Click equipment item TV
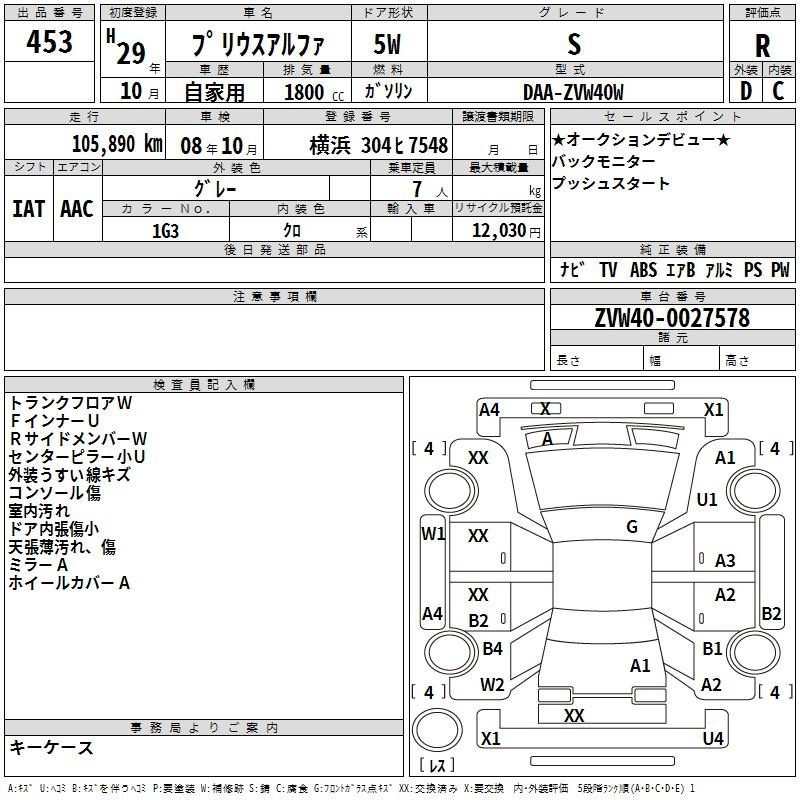800x800 pixels. coord(608,269)
